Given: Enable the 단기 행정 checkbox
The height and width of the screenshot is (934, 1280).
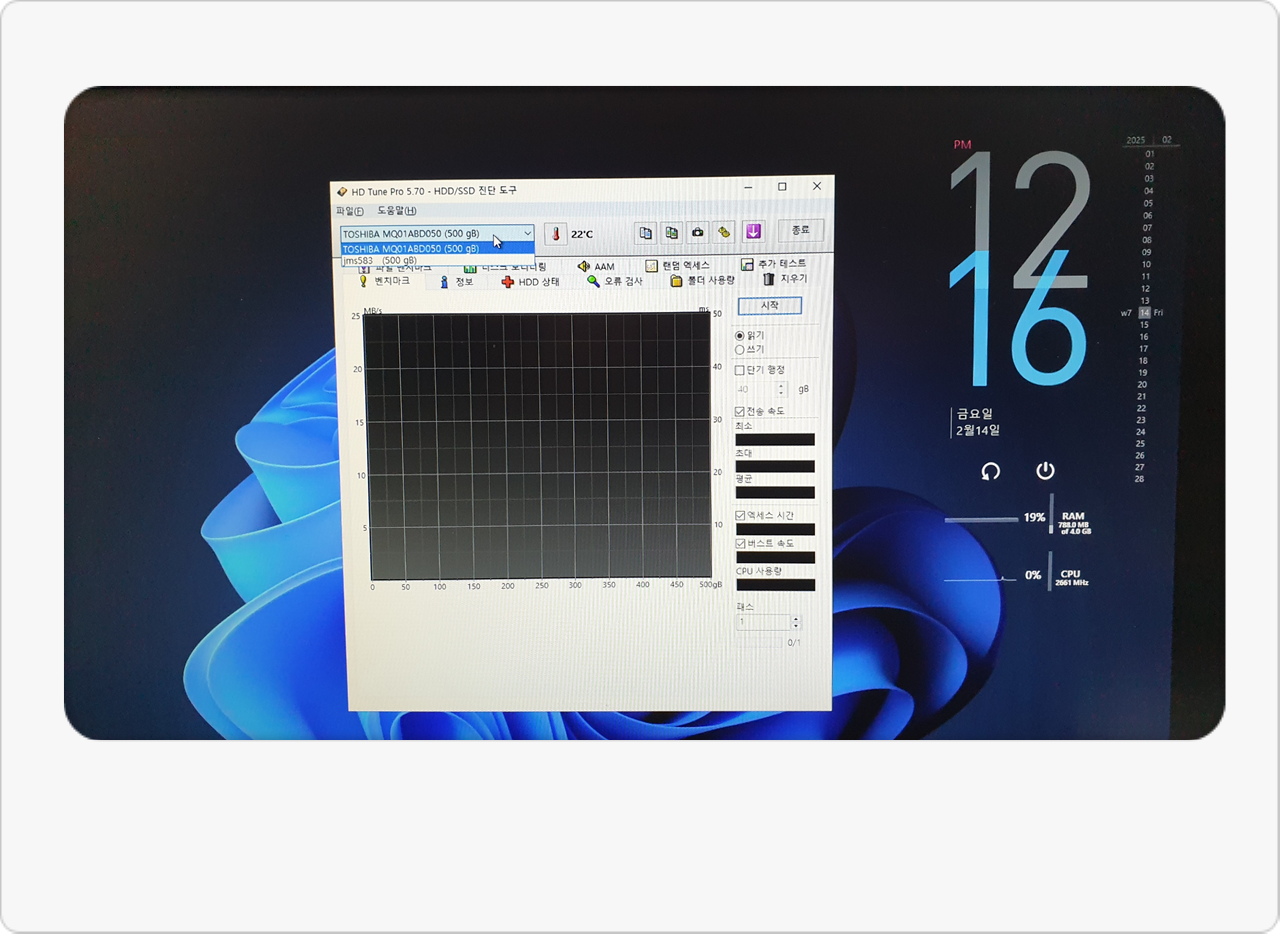Looking at the screenshot, I should (740, 370).
